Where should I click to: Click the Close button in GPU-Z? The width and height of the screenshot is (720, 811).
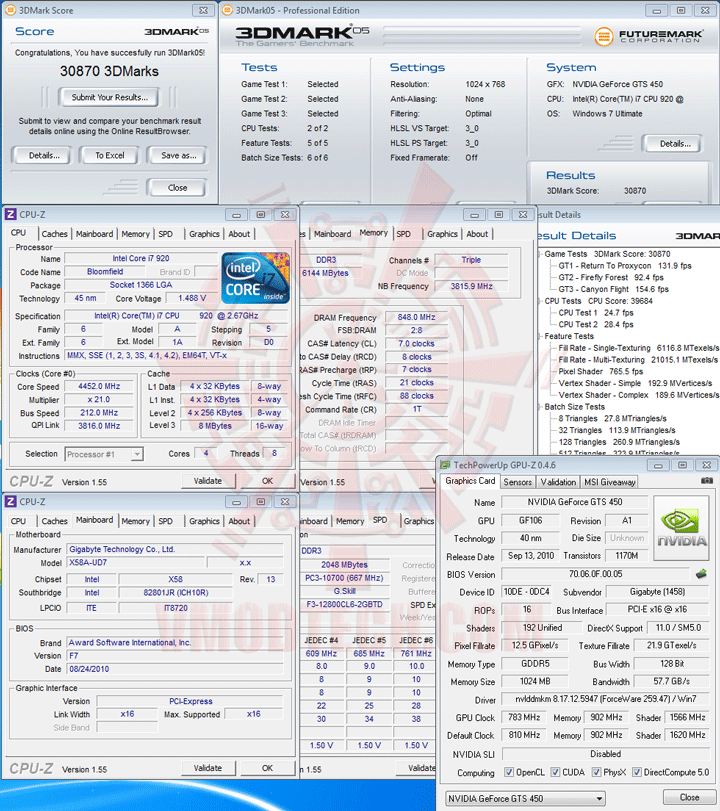tap(689, 798)
